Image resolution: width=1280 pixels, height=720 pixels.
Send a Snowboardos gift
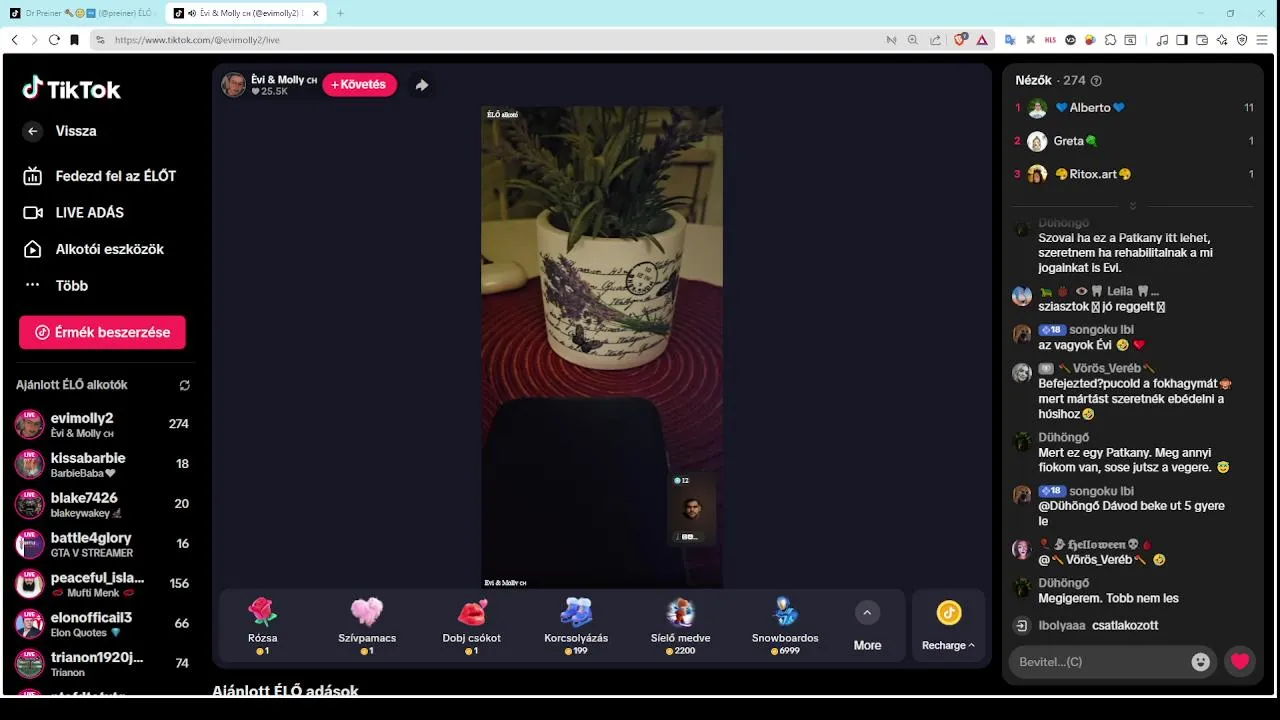(785, 625)
